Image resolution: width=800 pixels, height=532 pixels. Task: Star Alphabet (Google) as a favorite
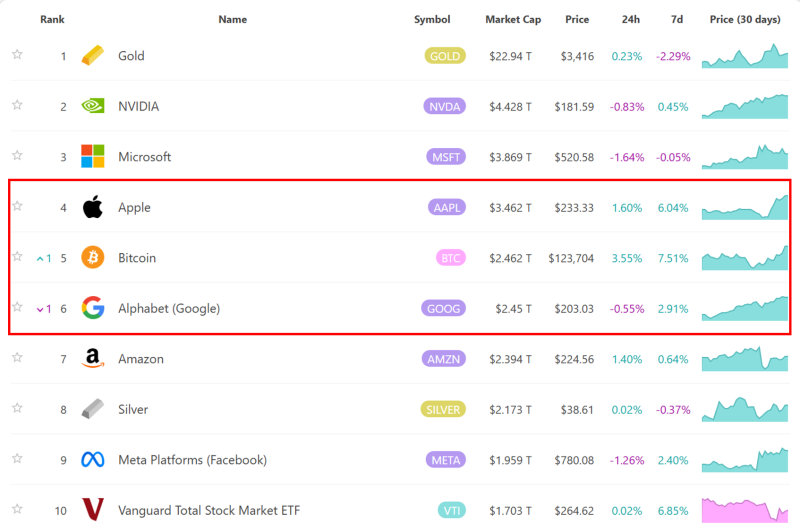click(17, 307)
